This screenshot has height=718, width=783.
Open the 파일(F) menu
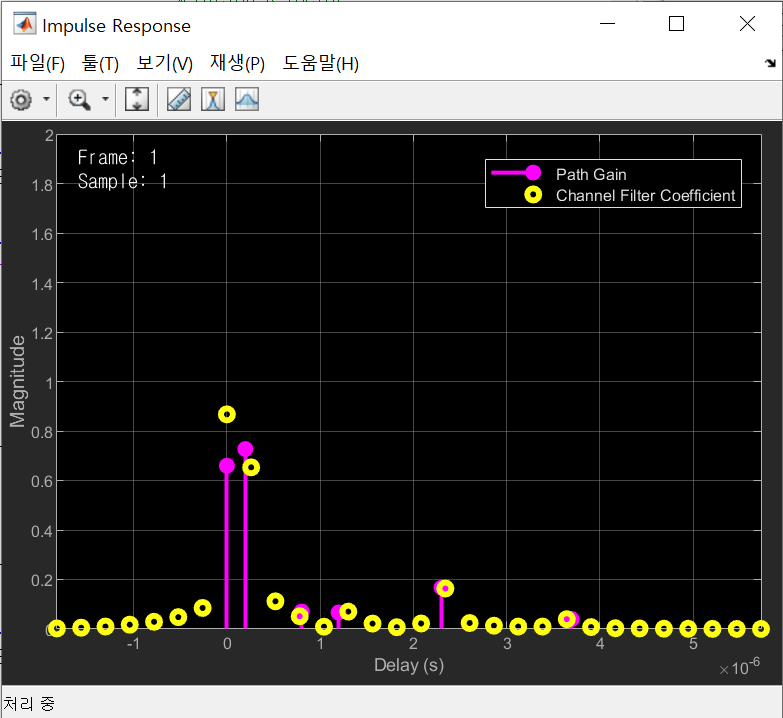[x=37, y=63]
